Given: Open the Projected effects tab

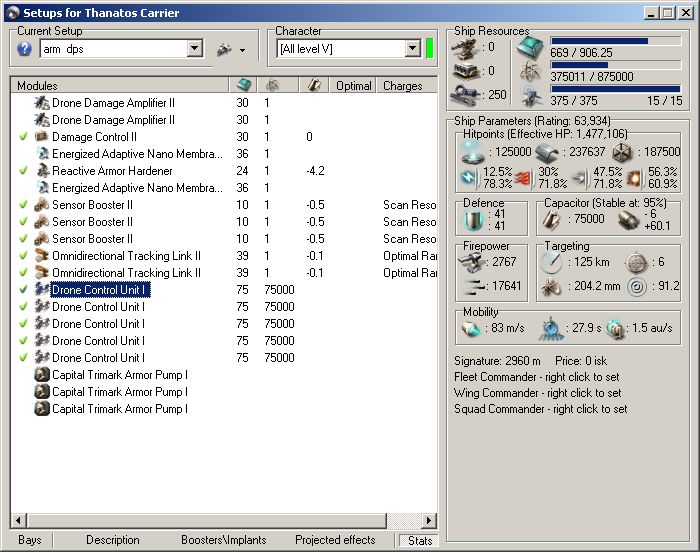Looking at the screenshot, I should (x=335, y=540).
